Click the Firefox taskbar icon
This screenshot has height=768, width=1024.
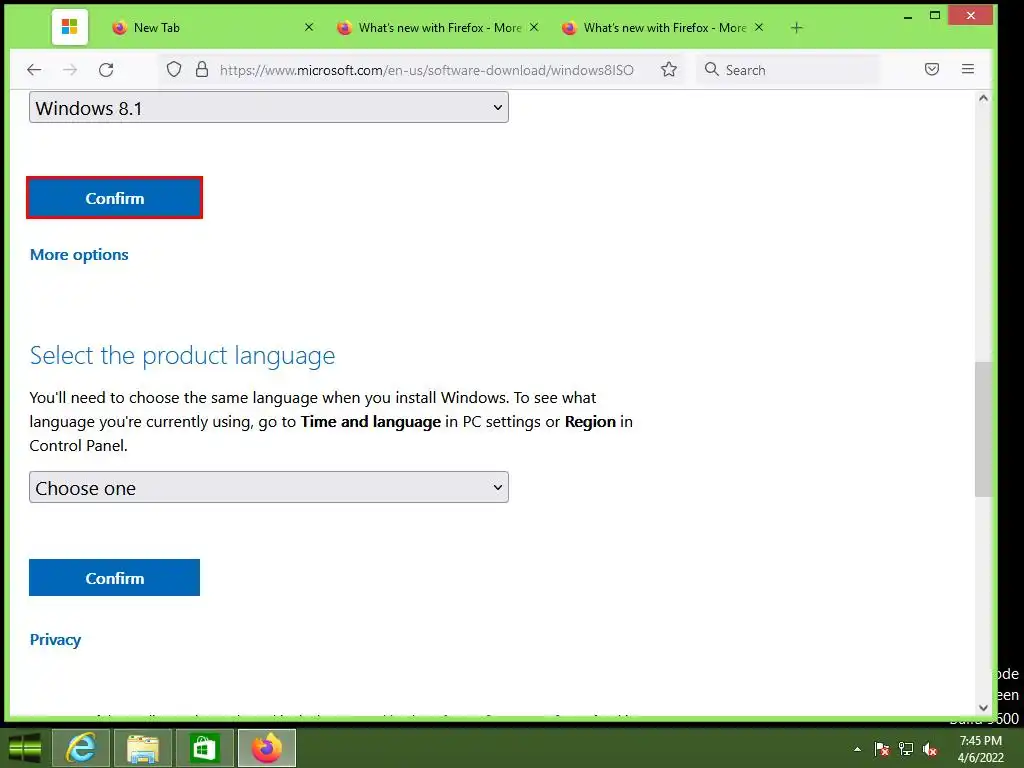point(266,748)
